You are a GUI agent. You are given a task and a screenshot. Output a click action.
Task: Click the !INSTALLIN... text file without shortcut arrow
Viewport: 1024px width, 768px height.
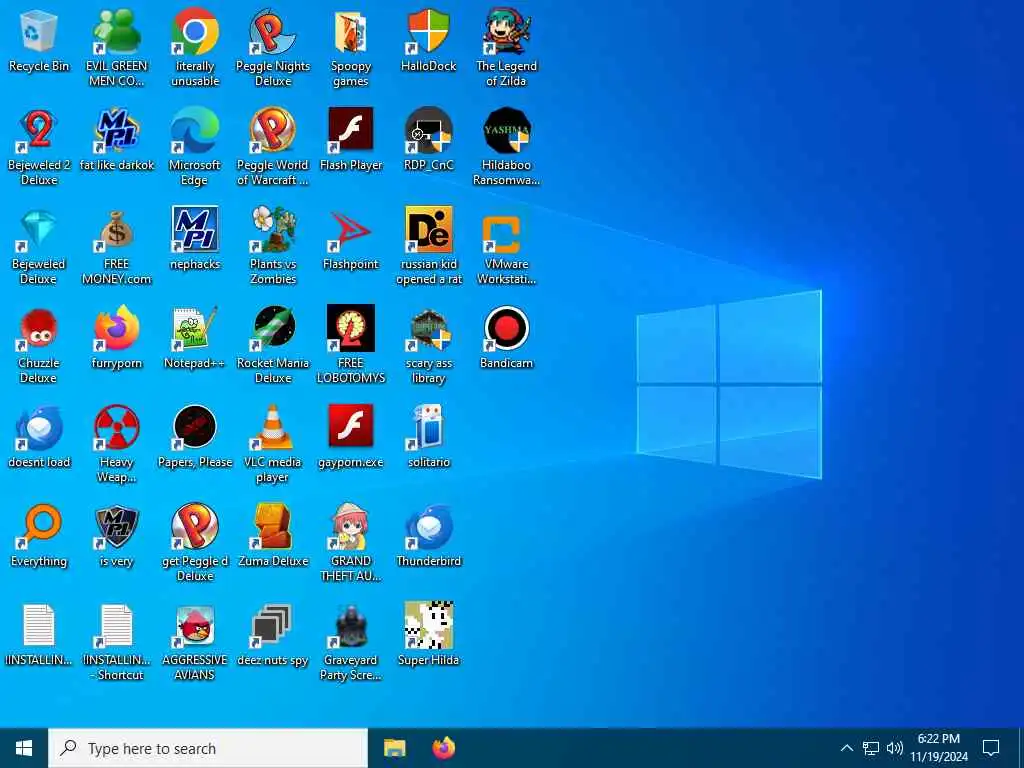point(39,626)
